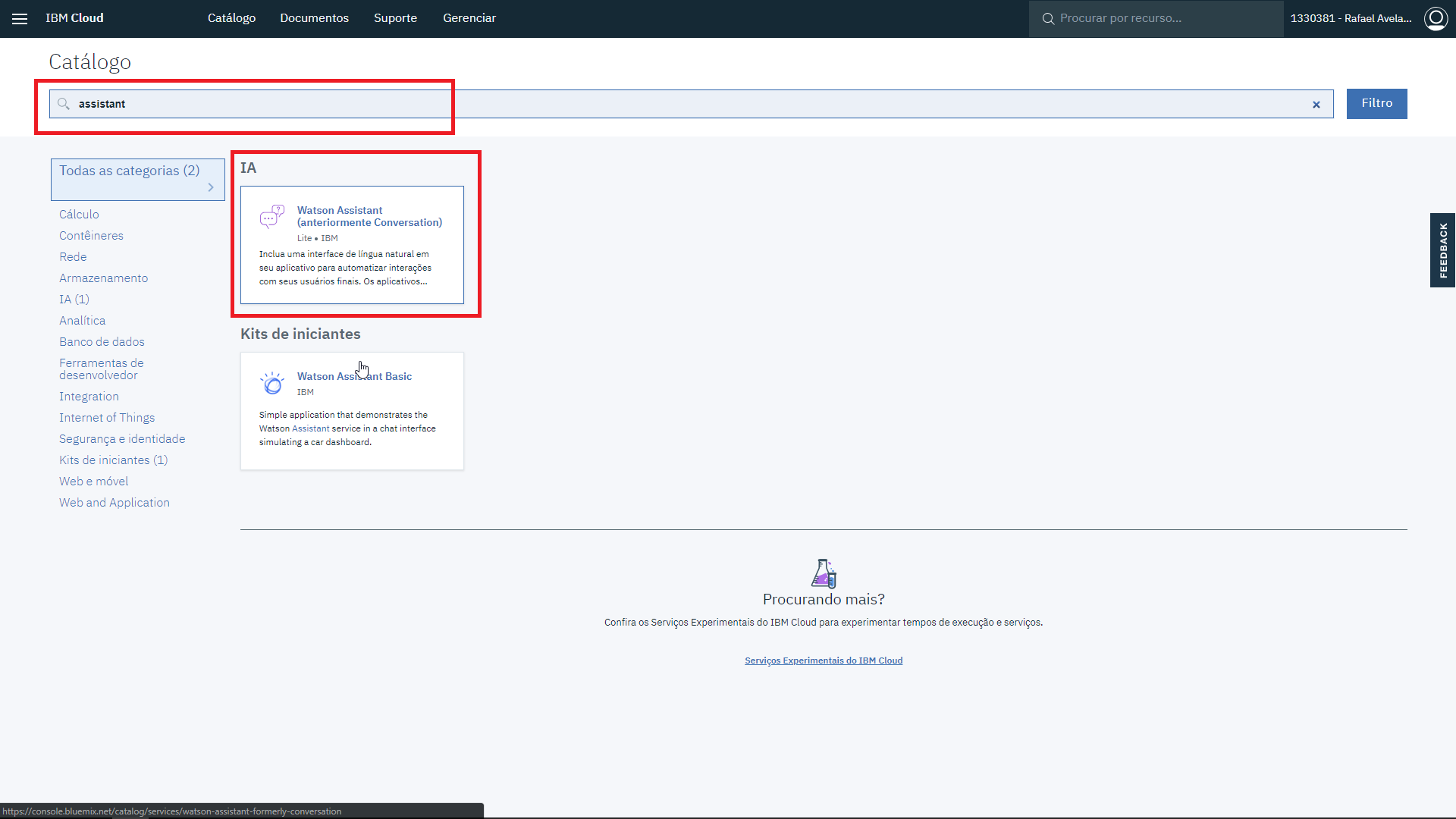Open the Documentos menu item
This screenshot has height=819, width=1456.
coord(314,18)
